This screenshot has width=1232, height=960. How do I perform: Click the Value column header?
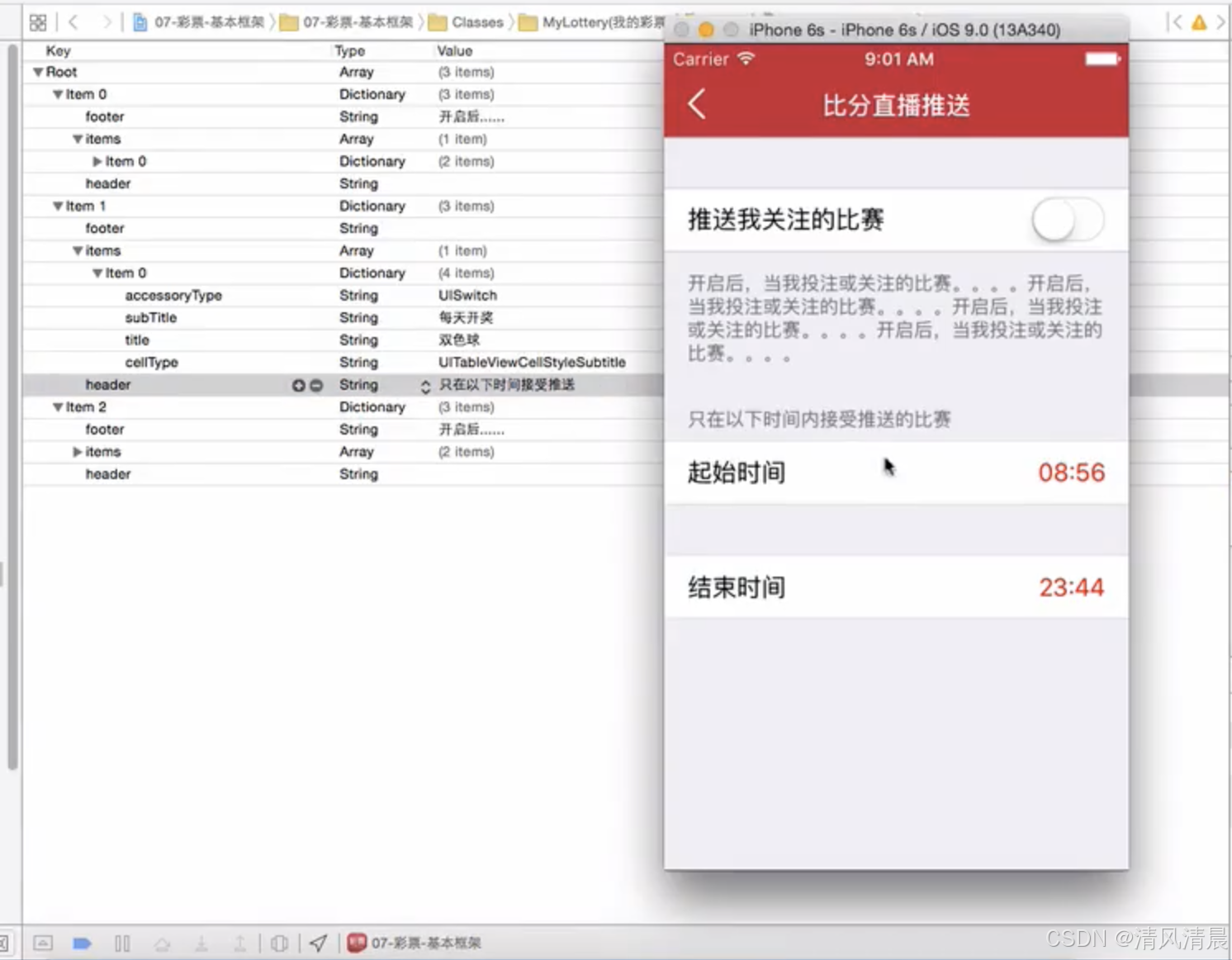coord(454,50)
